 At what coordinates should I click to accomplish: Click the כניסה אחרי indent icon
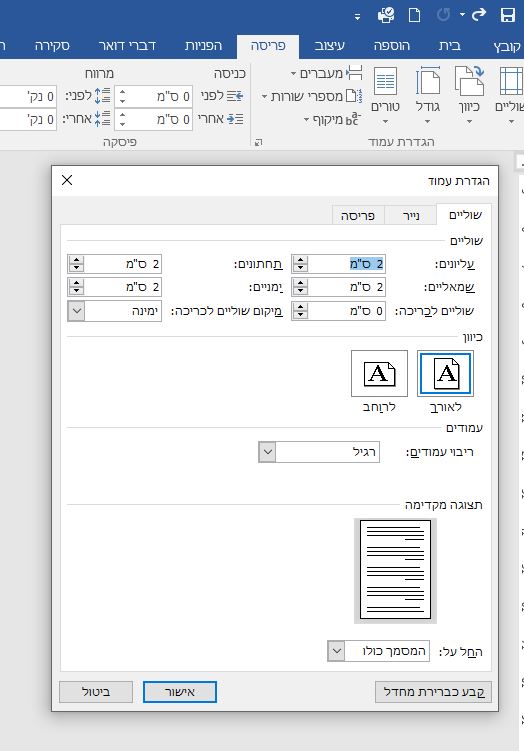(x=235, y=119)
